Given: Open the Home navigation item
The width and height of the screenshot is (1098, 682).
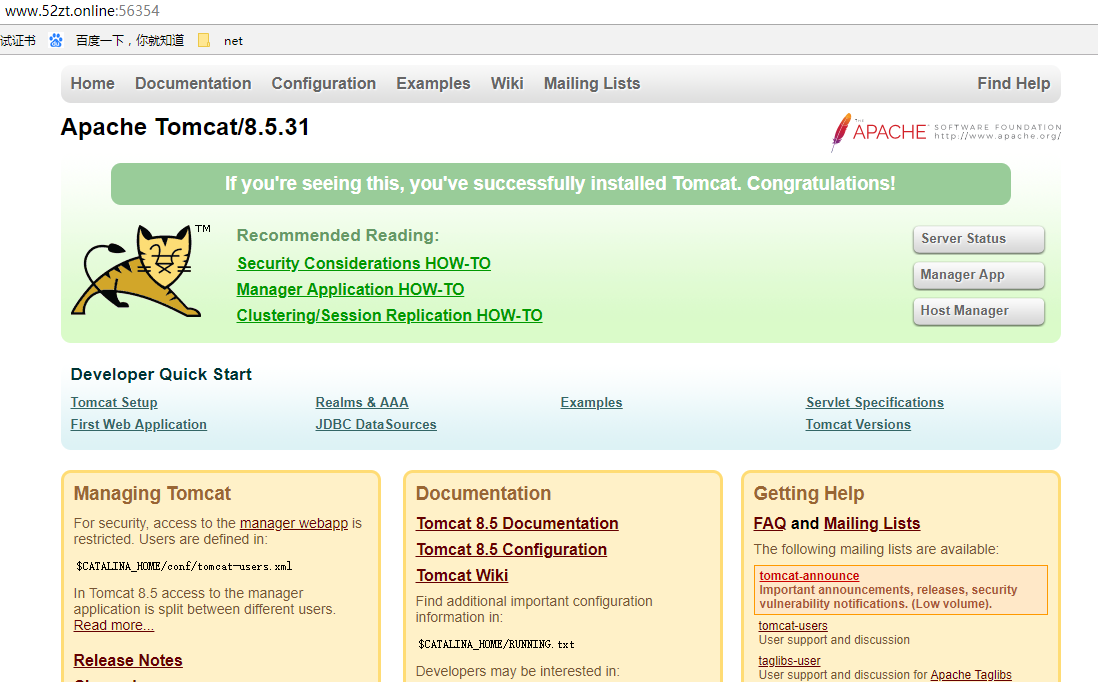Looking at the screenshot, I should coord(92,83).
